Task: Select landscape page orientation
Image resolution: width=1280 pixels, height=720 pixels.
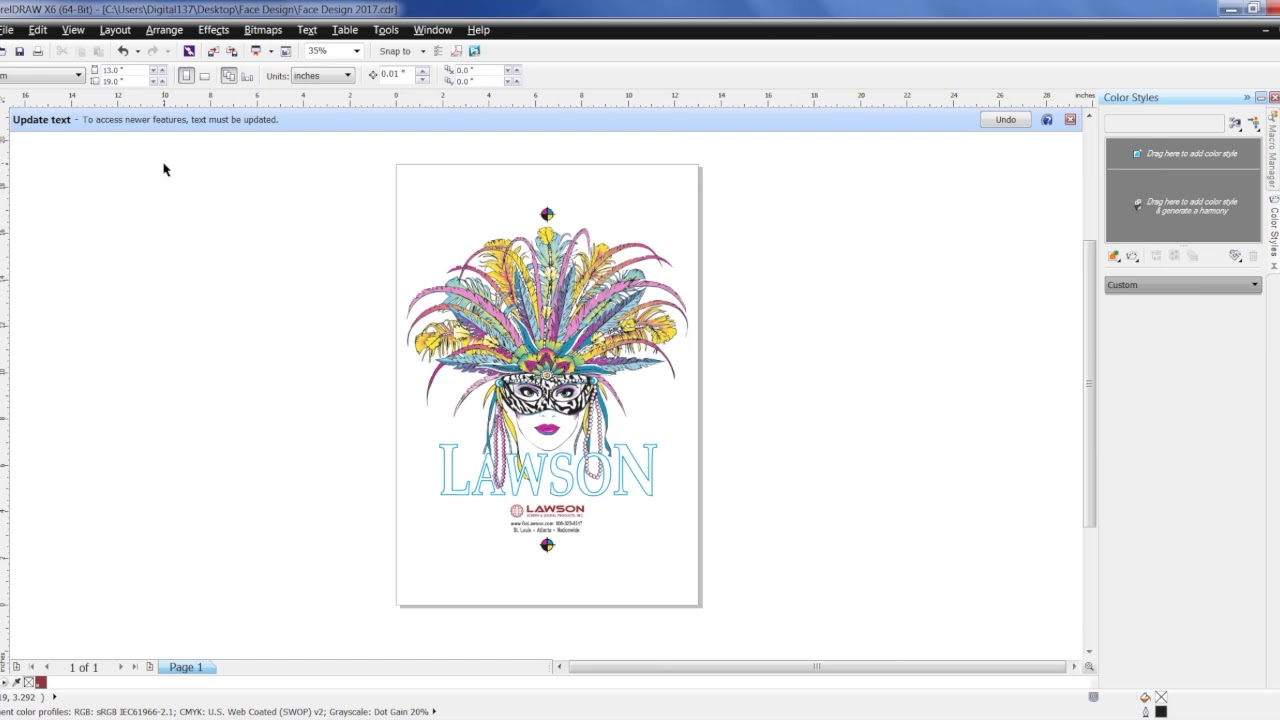Action: (205, 76)
